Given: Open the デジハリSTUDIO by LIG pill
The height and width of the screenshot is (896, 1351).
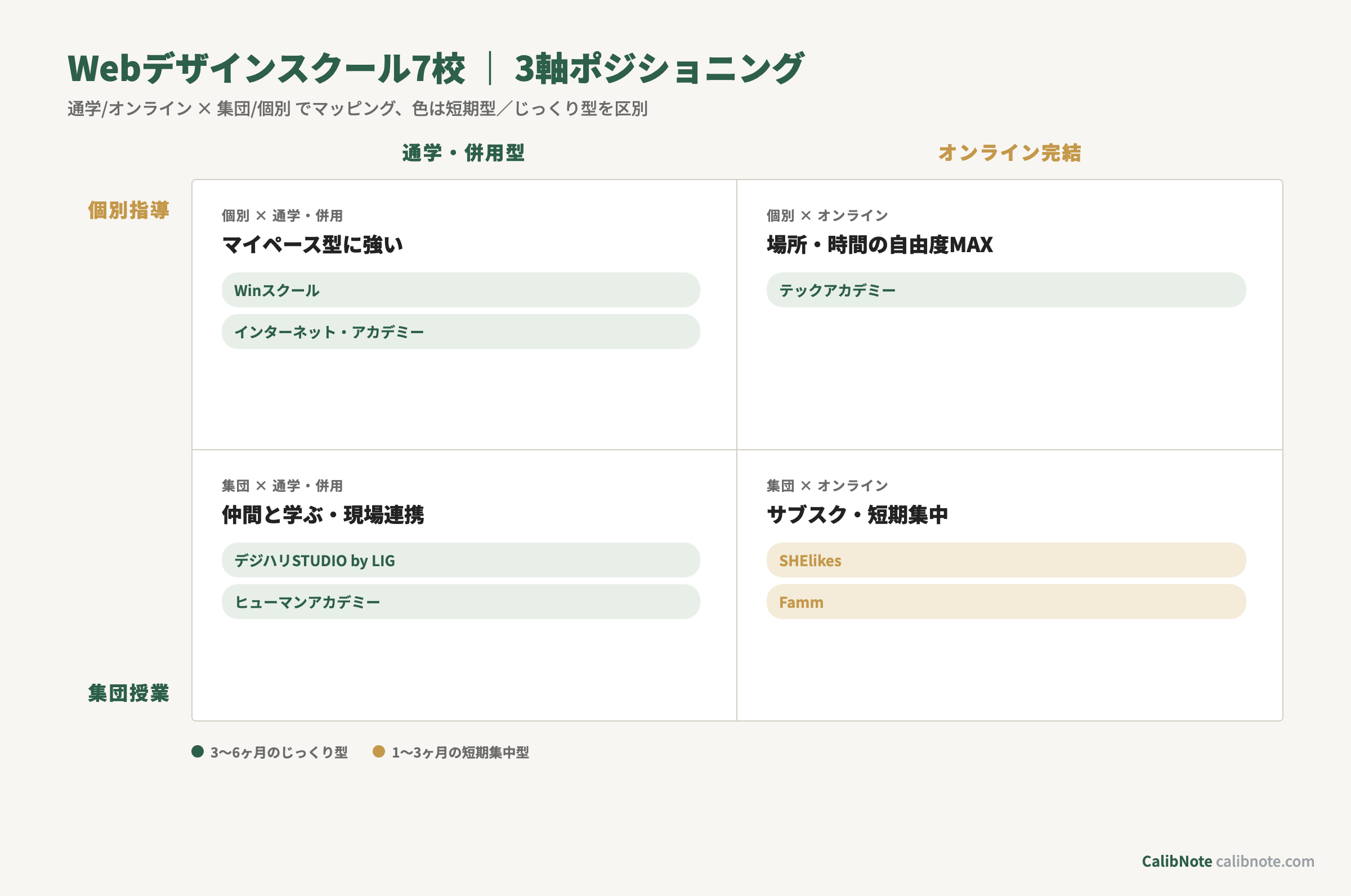Looking at the screenshot, I should click(460, 560).
